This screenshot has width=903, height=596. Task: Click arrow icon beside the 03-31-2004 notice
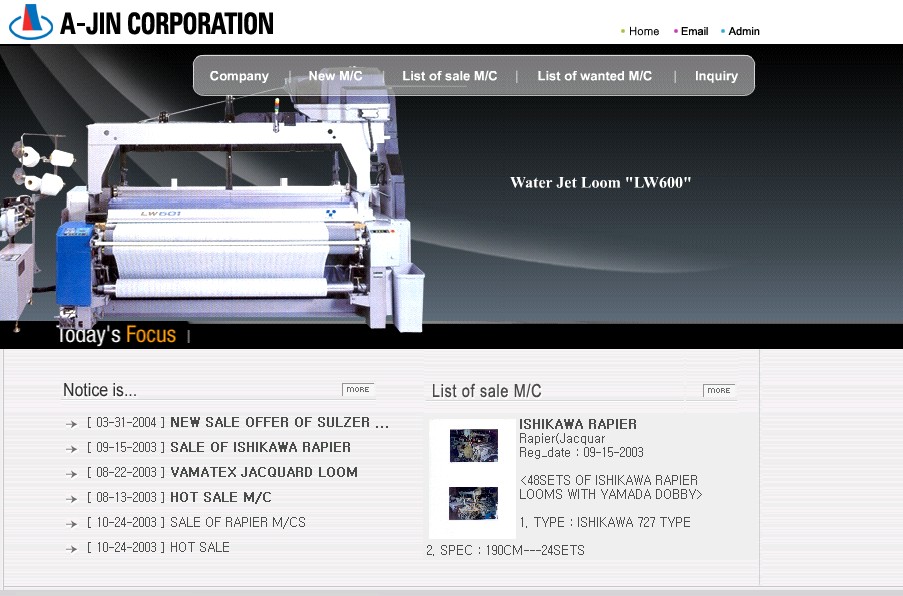pos(71,424)
